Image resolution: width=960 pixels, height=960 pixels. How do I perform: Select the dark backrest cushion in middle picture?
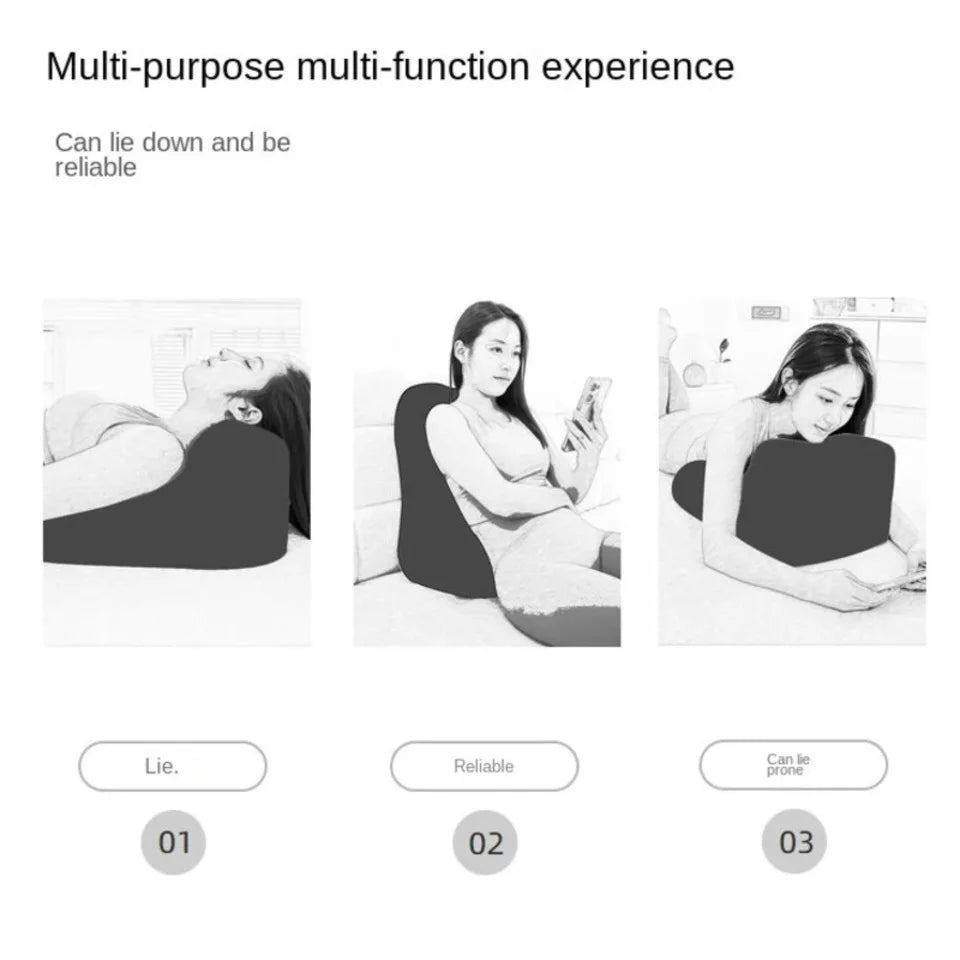pos(438,490)
